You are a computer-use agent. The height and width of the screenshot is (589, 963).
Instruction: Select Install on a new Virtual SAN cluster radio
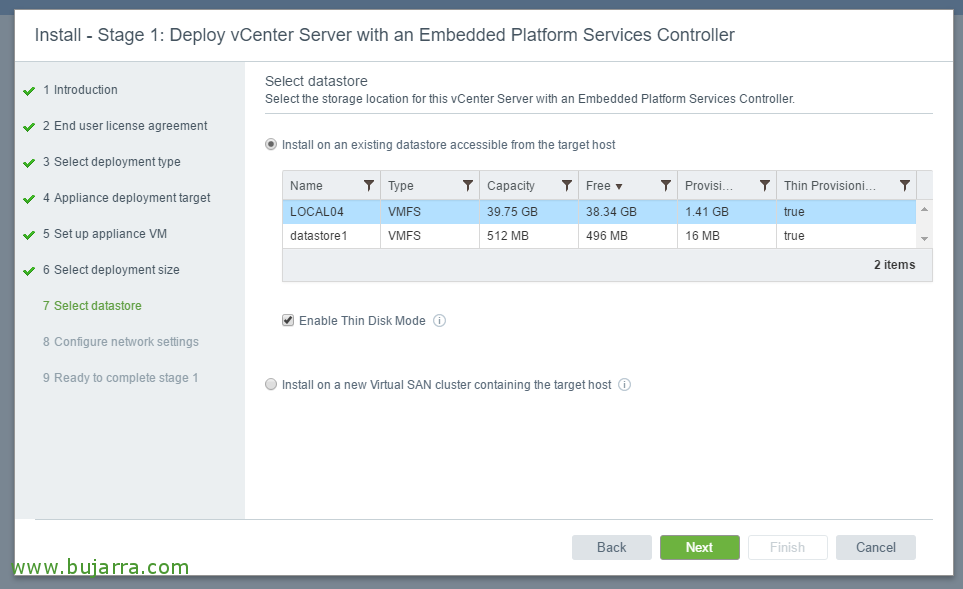pos(271,384)
